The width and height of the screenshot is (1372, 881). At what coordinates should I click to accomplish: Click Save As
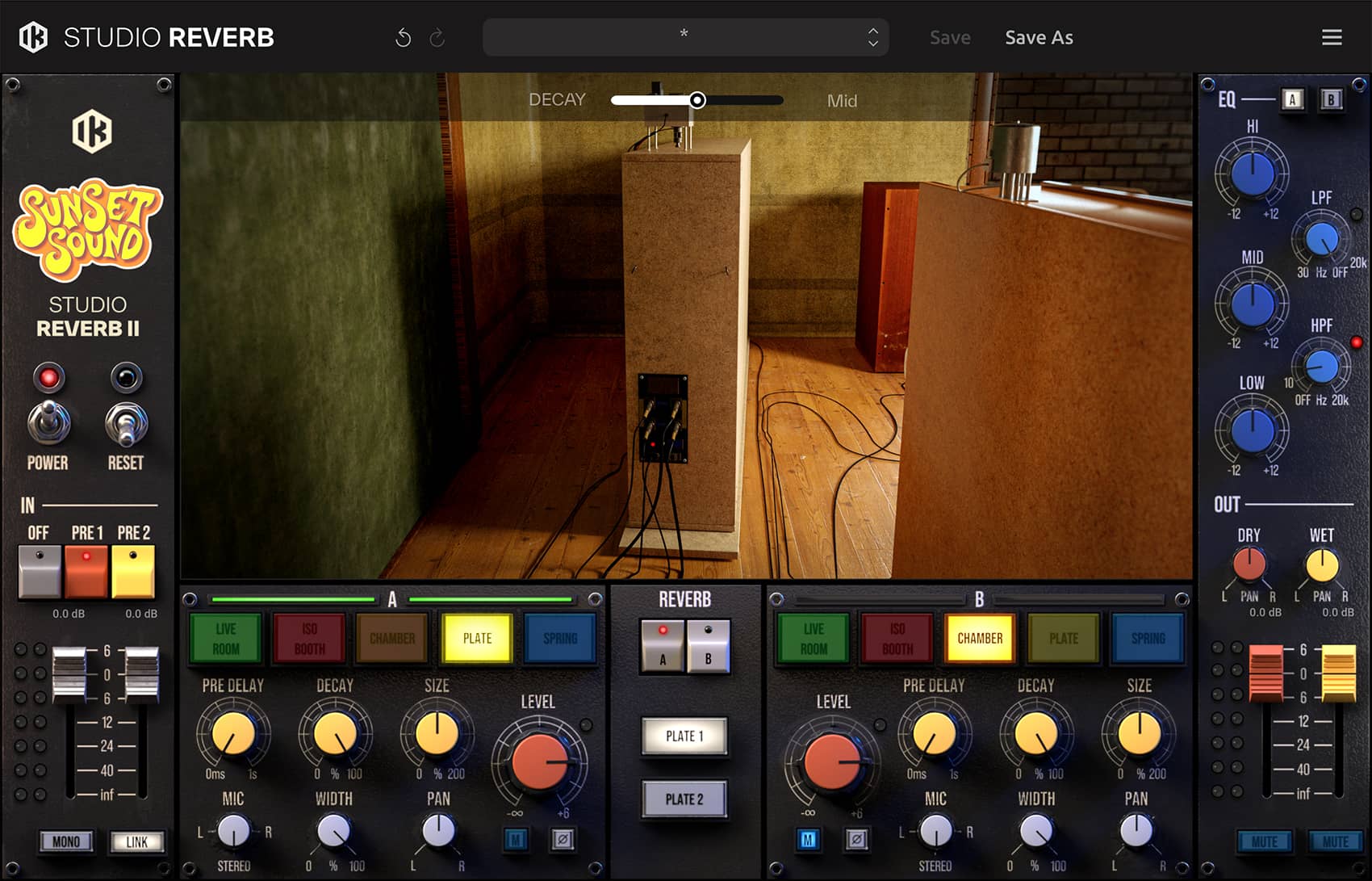click(x=1039, y=37)
